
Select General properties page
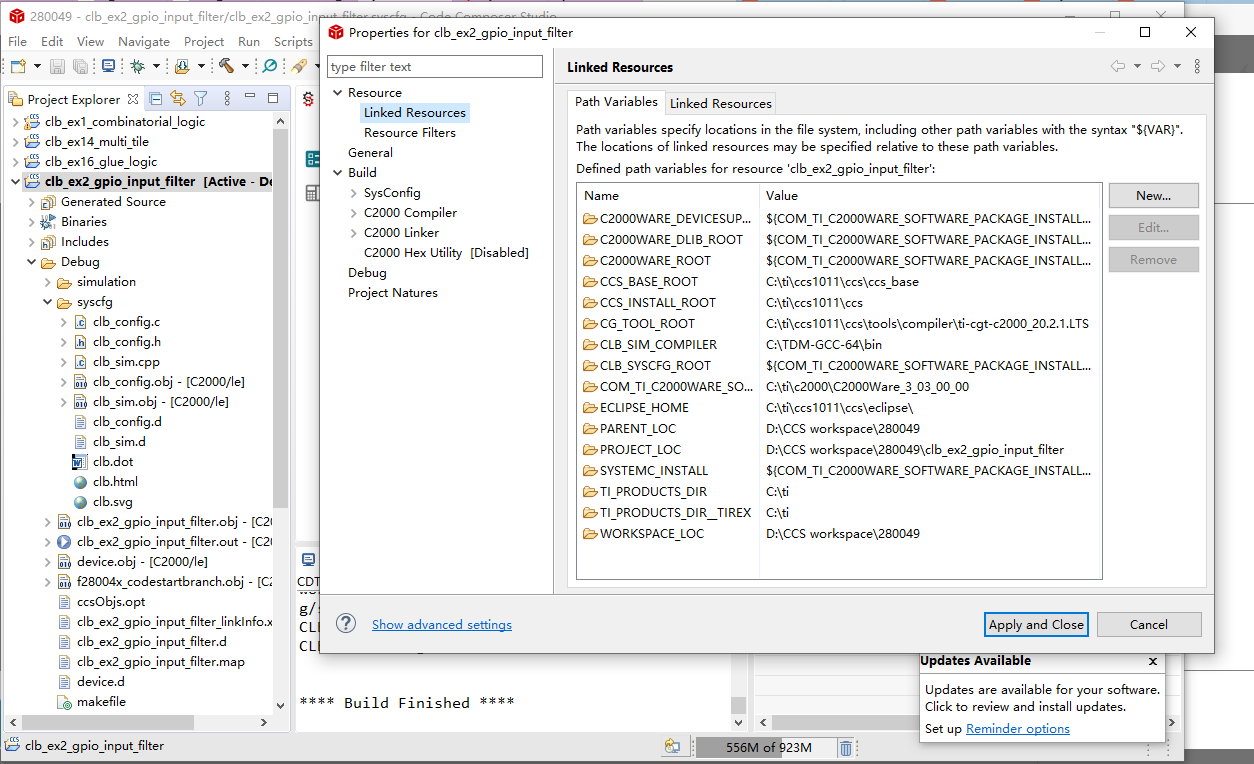point(370,153)
